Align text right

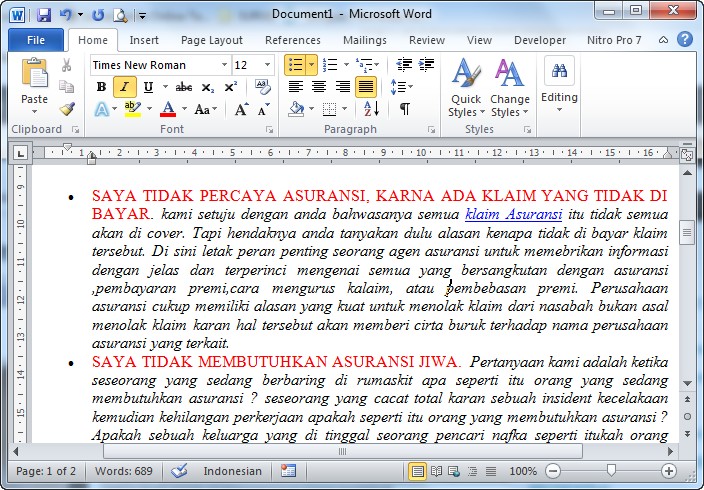click(x=343, y=86)
